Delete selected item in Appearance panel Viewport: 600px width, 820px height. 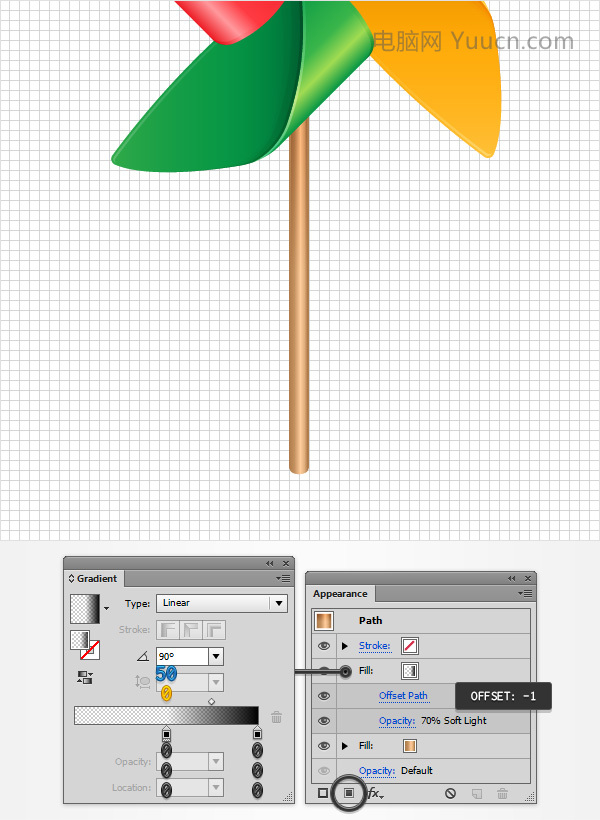click(502, 793)
